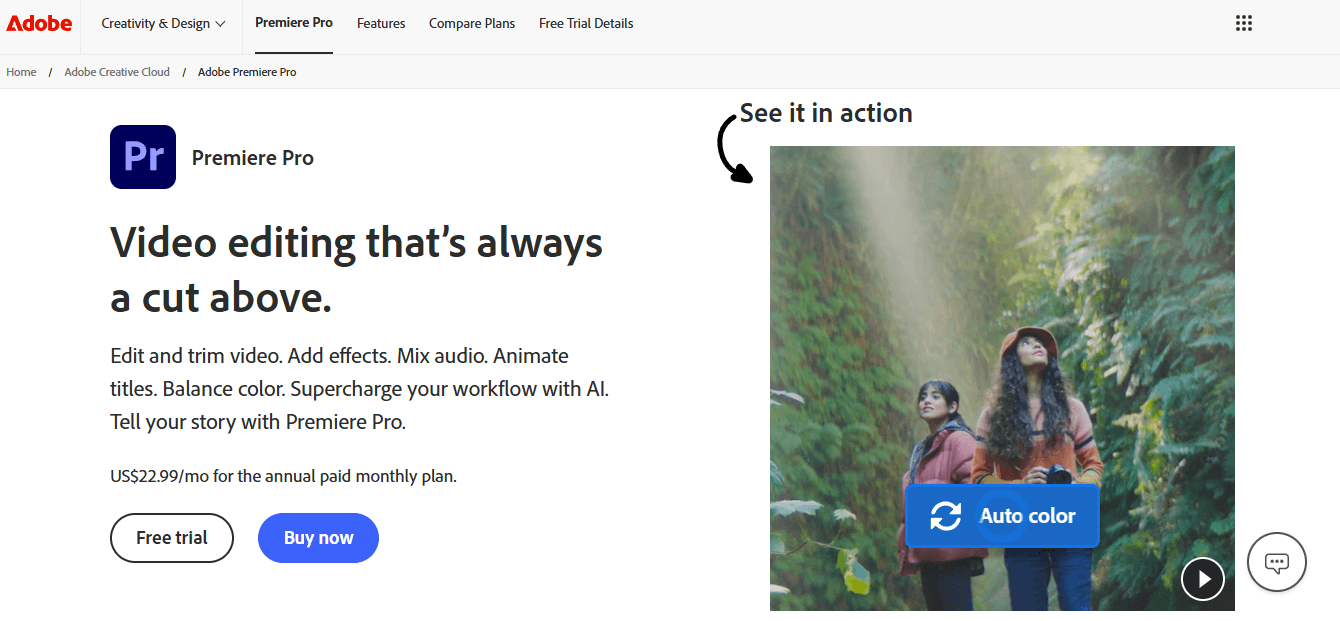Collapse the Creativity & Design menu arrow
1340x621 pixels.
pos(222,23)
